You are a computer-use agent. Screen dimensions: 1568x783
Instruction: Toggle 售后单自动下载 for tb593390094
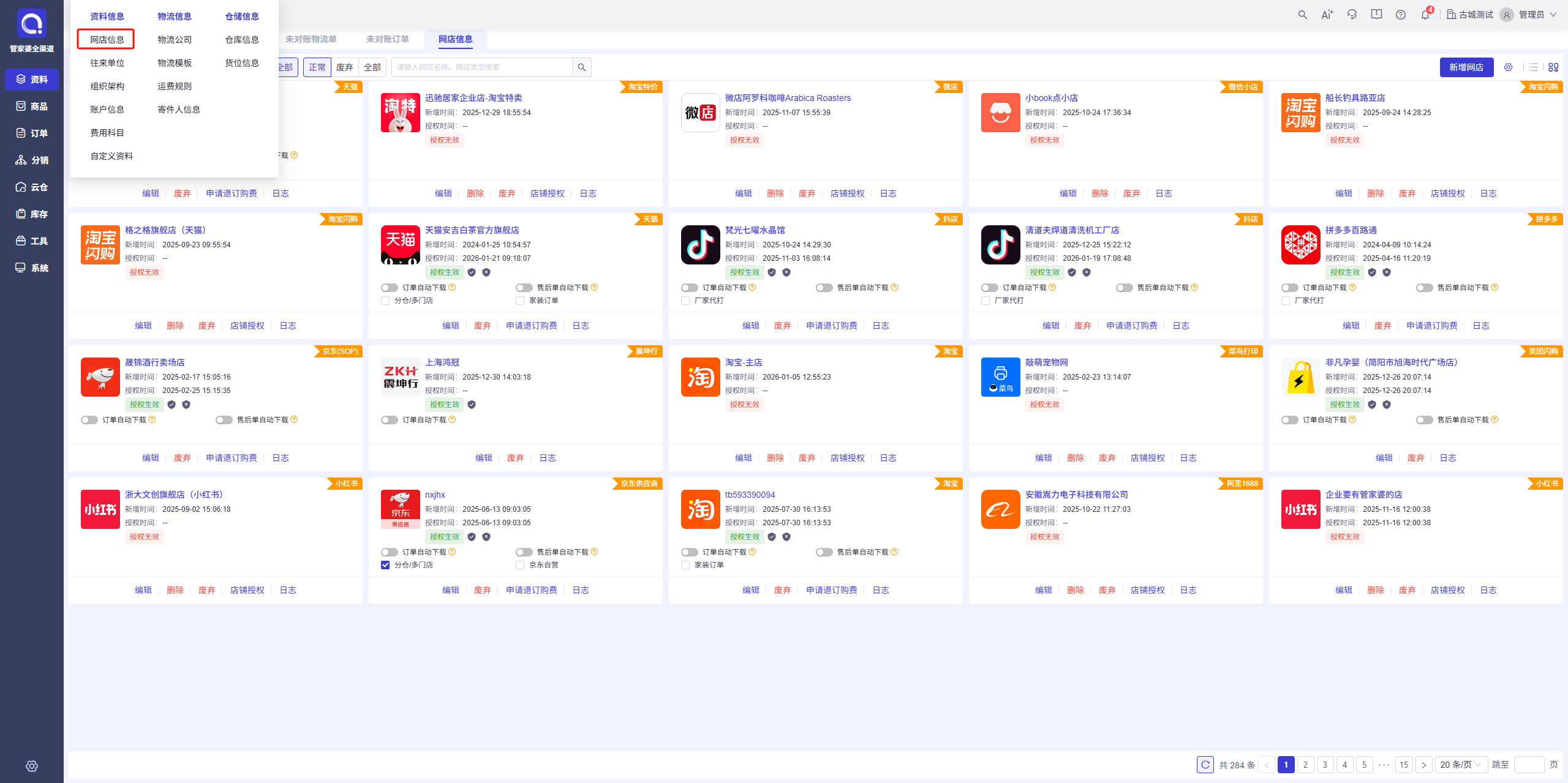tap(824, 552)
